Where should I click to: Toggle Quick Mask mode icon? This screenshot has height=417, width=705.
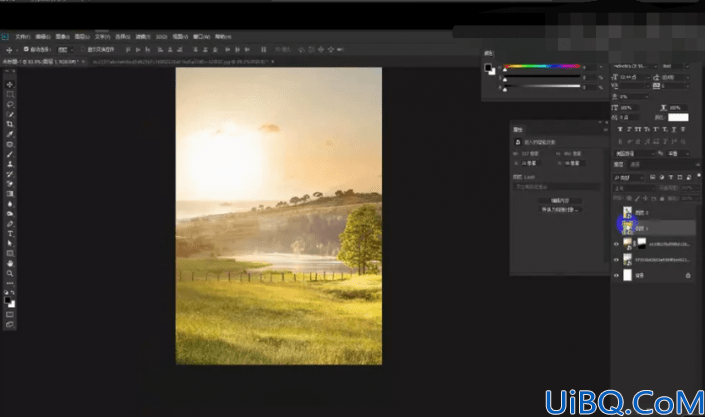click(x=10, y=314)
